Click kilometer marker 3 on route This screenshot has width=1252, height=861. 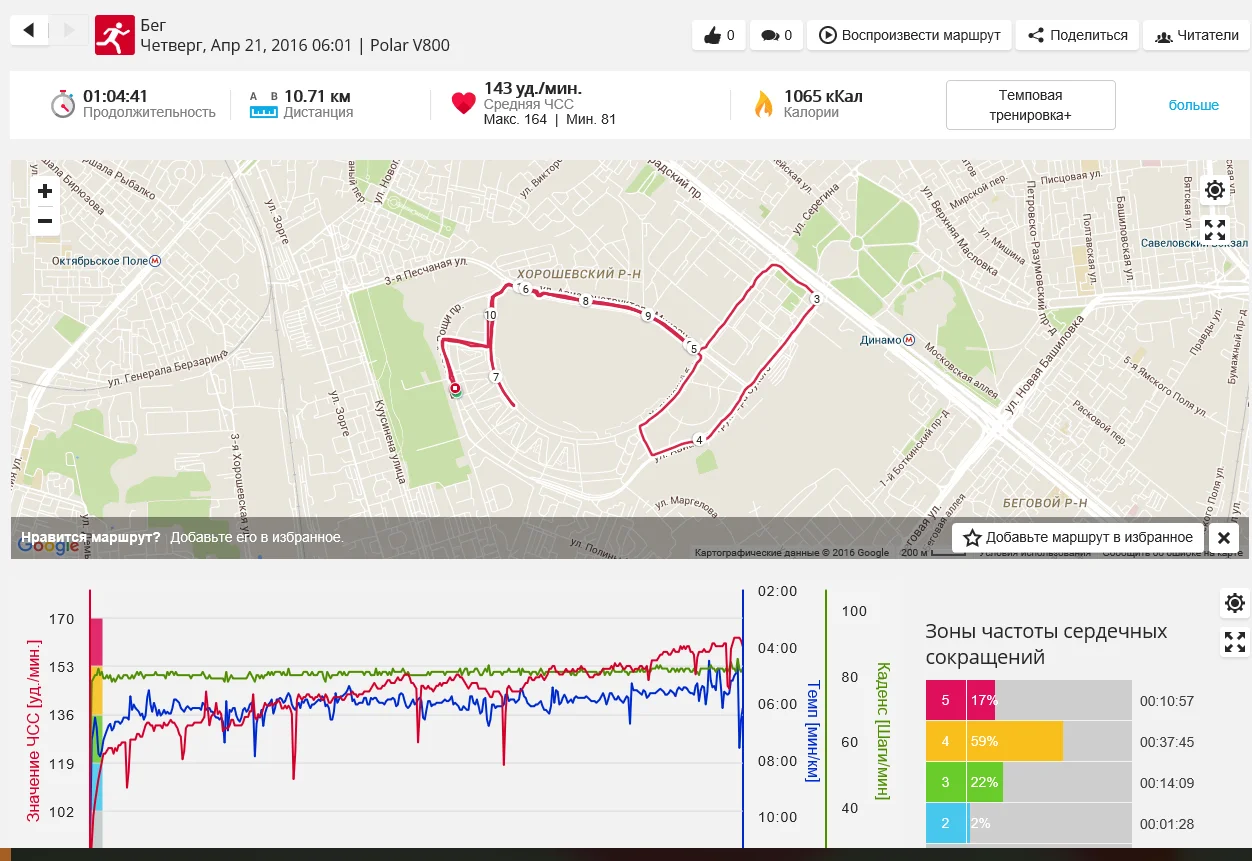tap(816, 299)
